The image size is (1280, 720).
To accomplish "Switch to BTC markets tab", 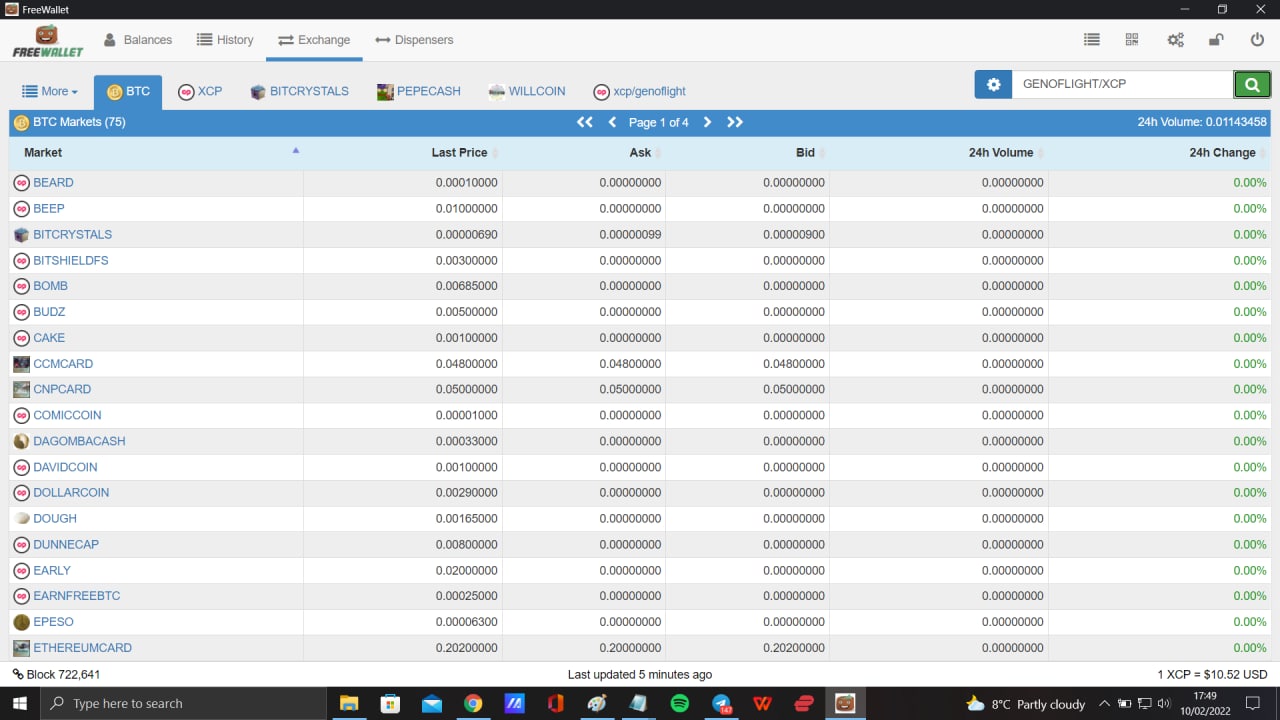I will (128, 92).
